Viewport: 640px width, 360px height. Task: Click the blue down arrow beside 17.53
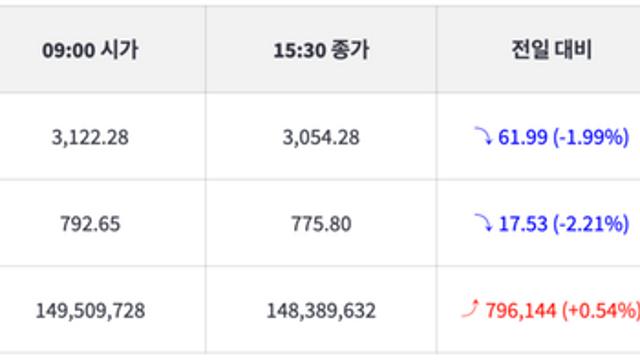pyautogui.click(x=483, y=222)
